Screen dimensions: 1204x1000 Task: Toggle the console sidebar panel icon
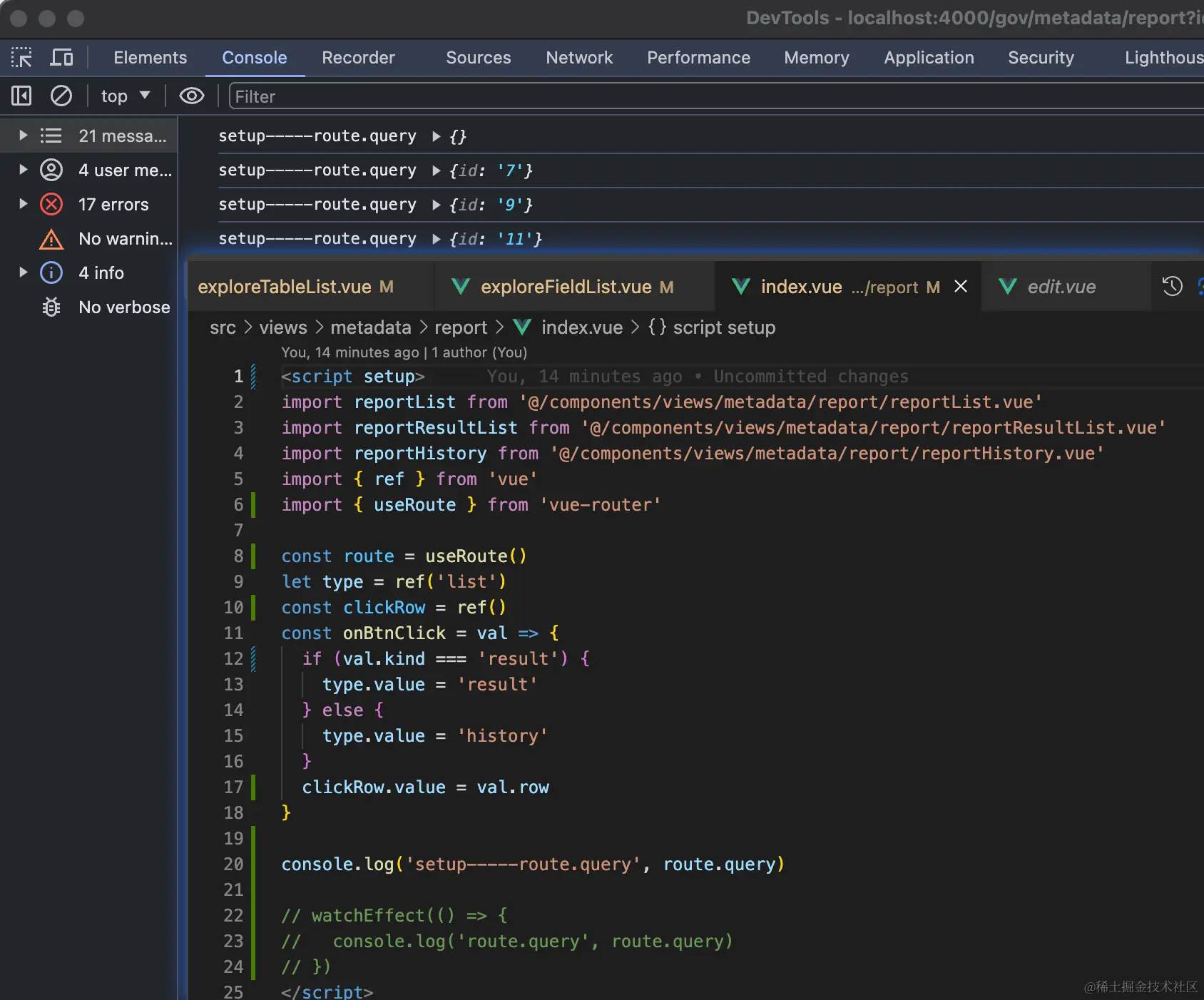click(21, 96)
